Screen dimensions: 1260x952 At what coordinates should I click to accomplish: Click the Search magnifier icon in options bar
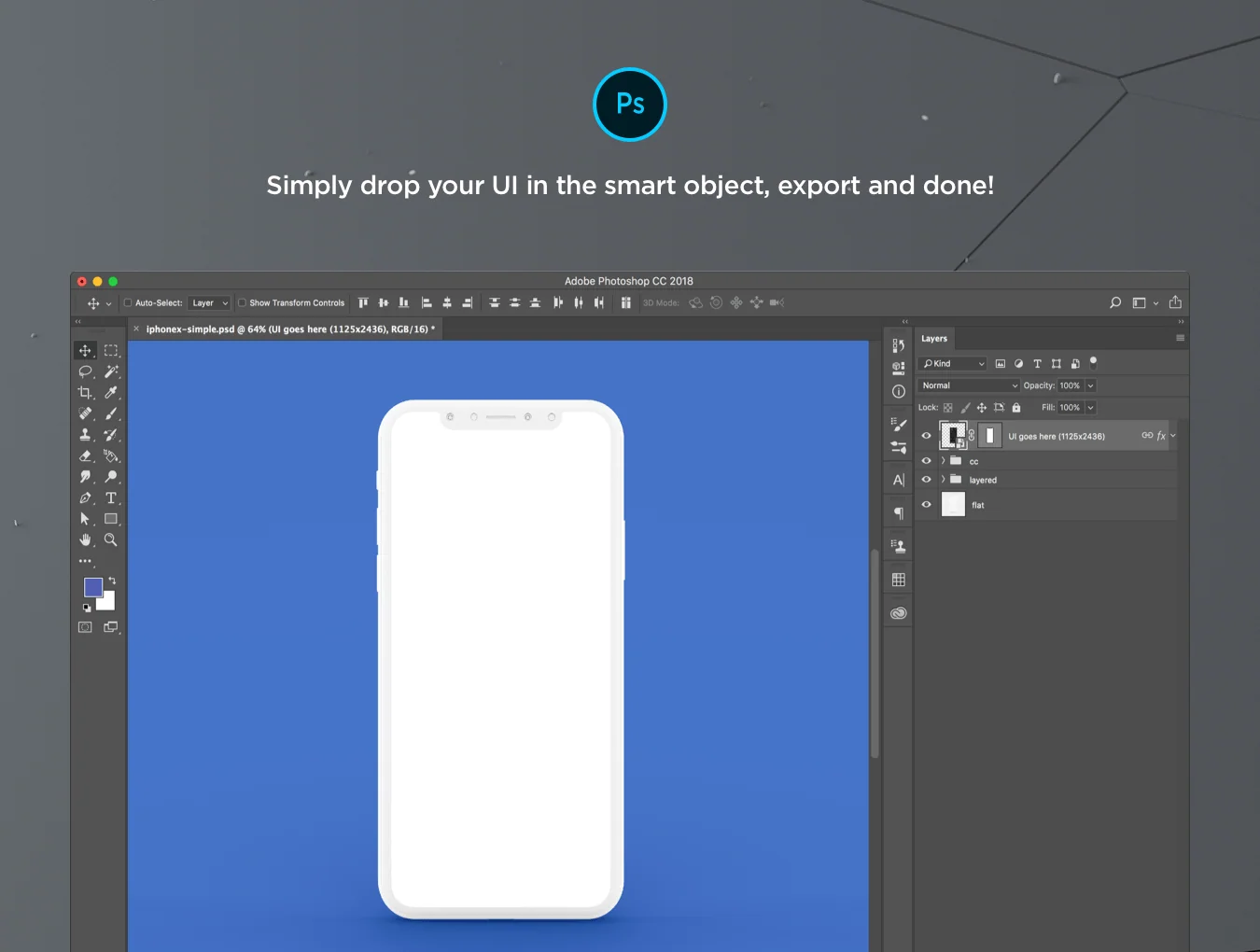coord(1115,302)
